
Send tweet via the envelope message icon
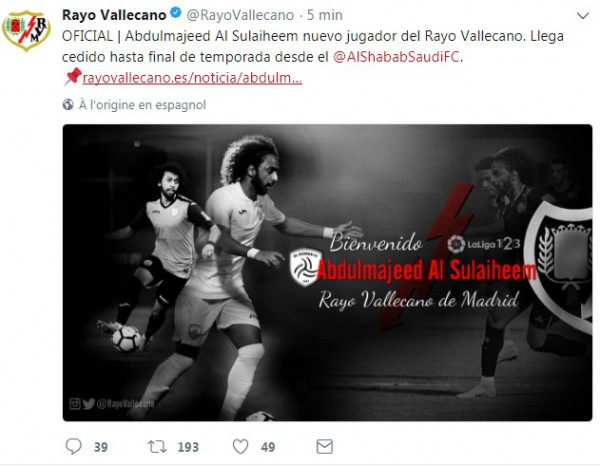[x=324, y=446]
